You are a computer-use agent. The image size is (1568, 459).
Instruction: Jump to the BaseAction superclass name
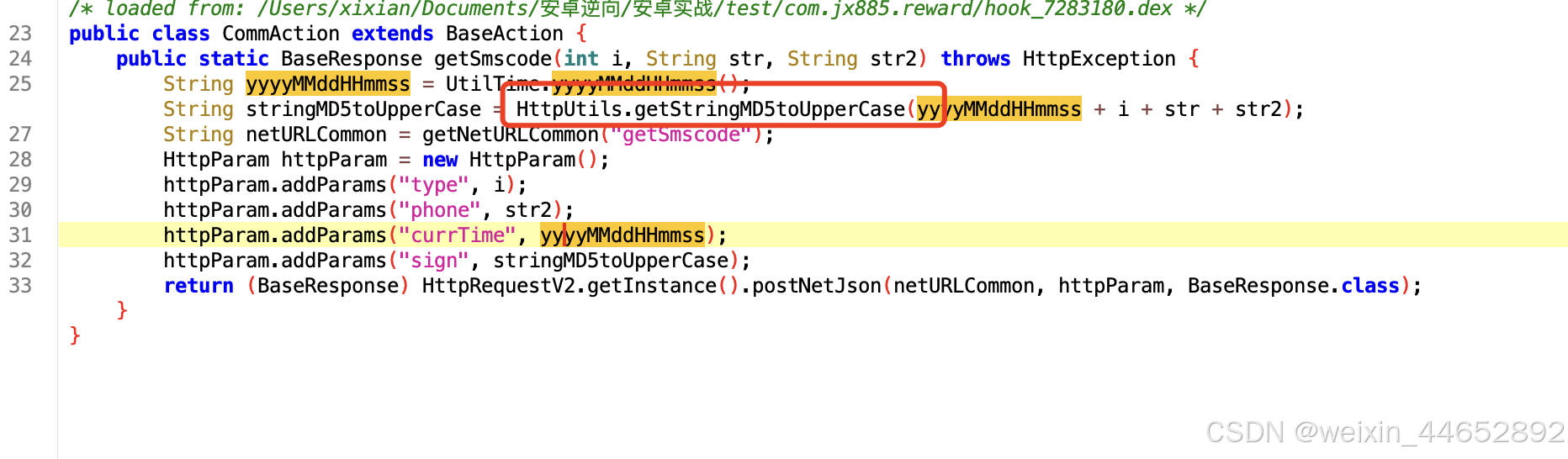(505, 34)
